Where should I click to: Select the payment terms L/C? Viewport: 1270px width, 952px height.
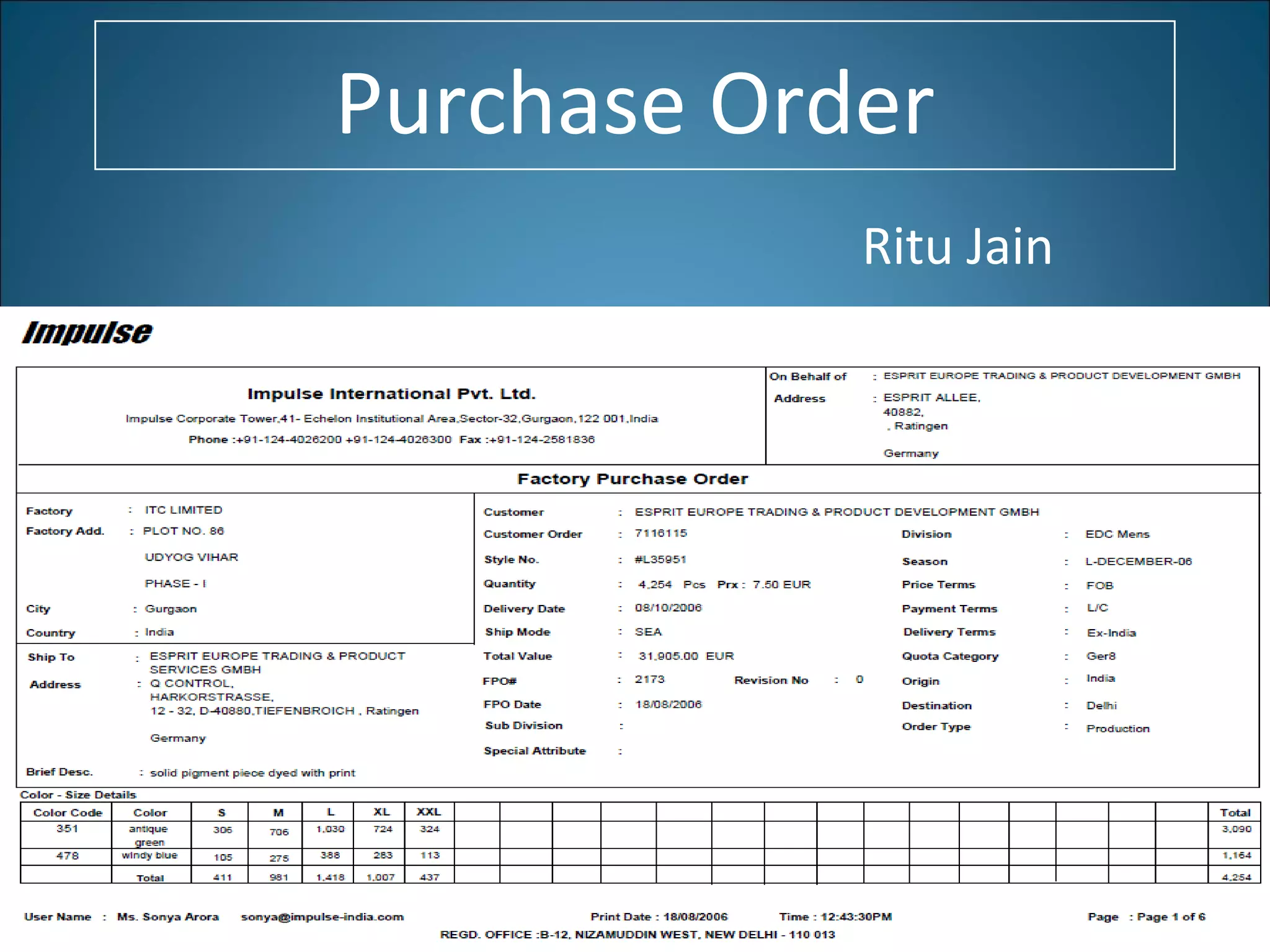coord(1097,608)
